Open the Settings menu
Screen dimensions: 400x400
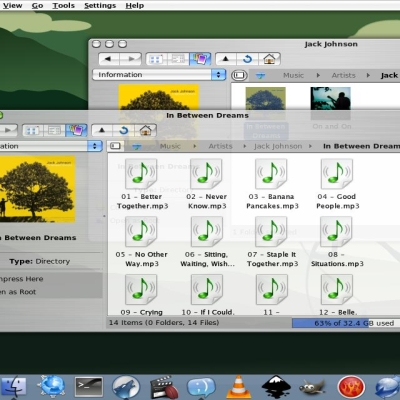[100, 5]
